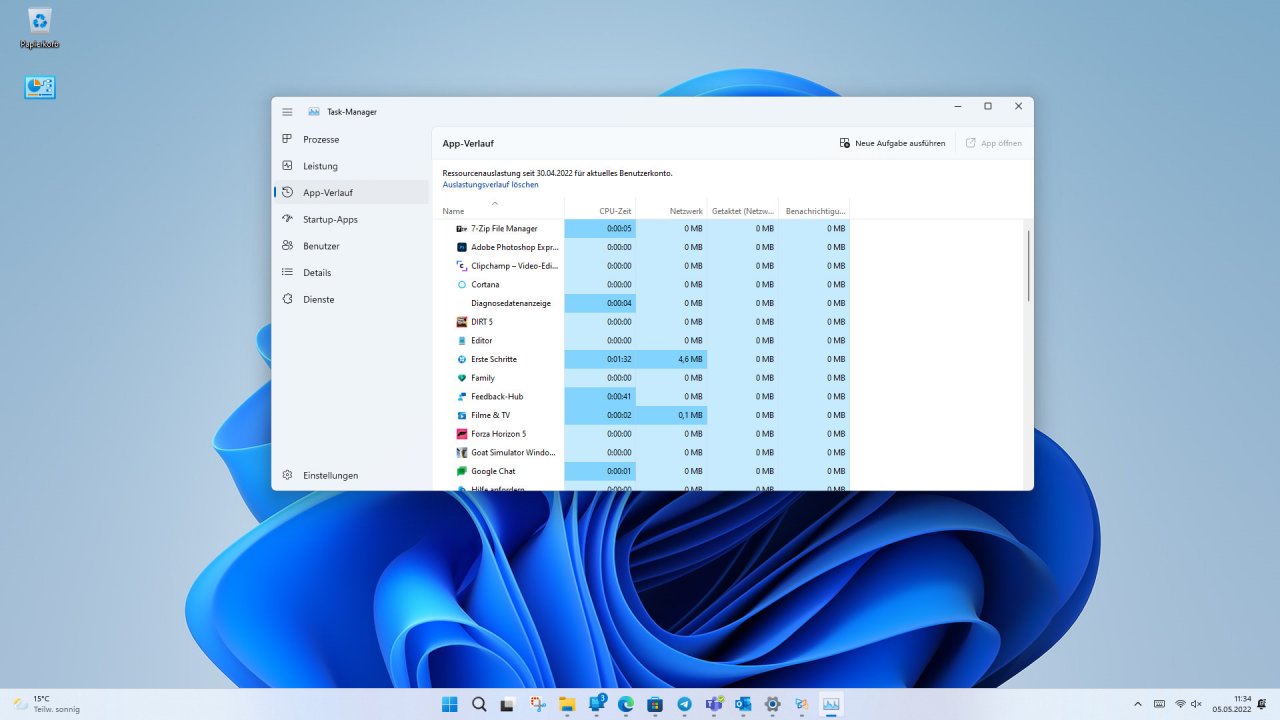Viewport: 1280px width, 720px height.
Task: Open Einstellungen in Task-Manager
Action: click(x=351, y=475)
